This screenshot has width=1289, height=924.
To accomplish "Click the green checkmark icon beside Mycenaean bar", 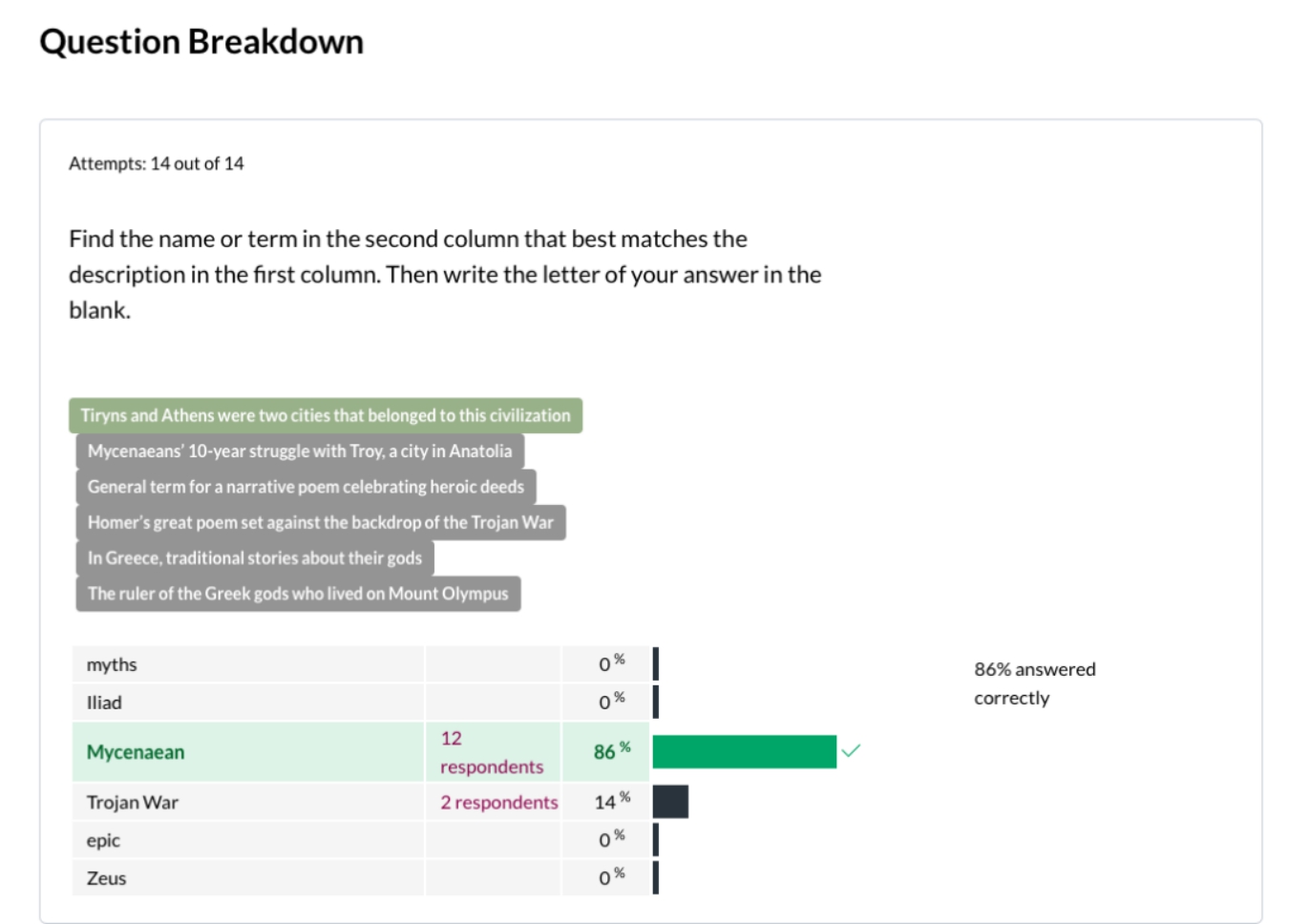I will click(851, 750).
